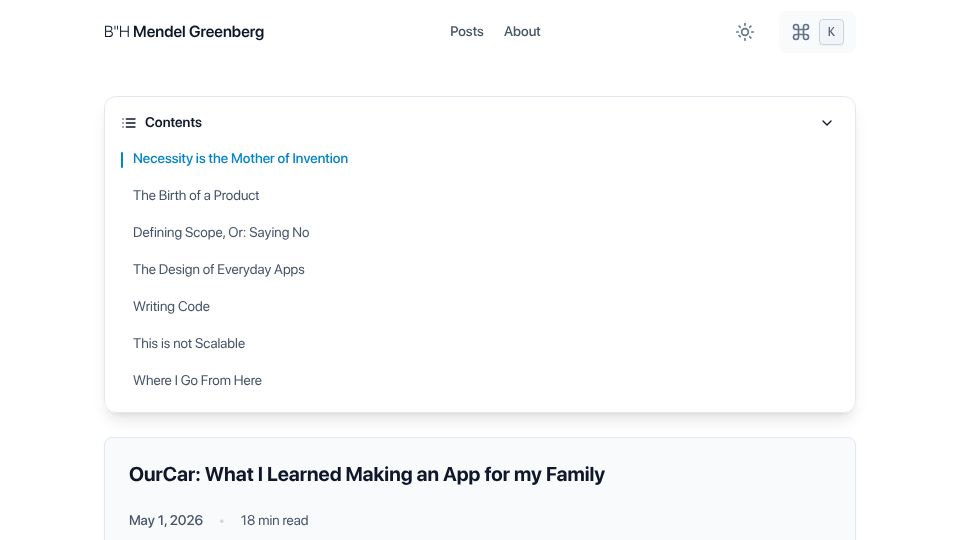Screen dimensions: 960x540
Task: Jump to Where I Go From Here
Action: [197, 381]
